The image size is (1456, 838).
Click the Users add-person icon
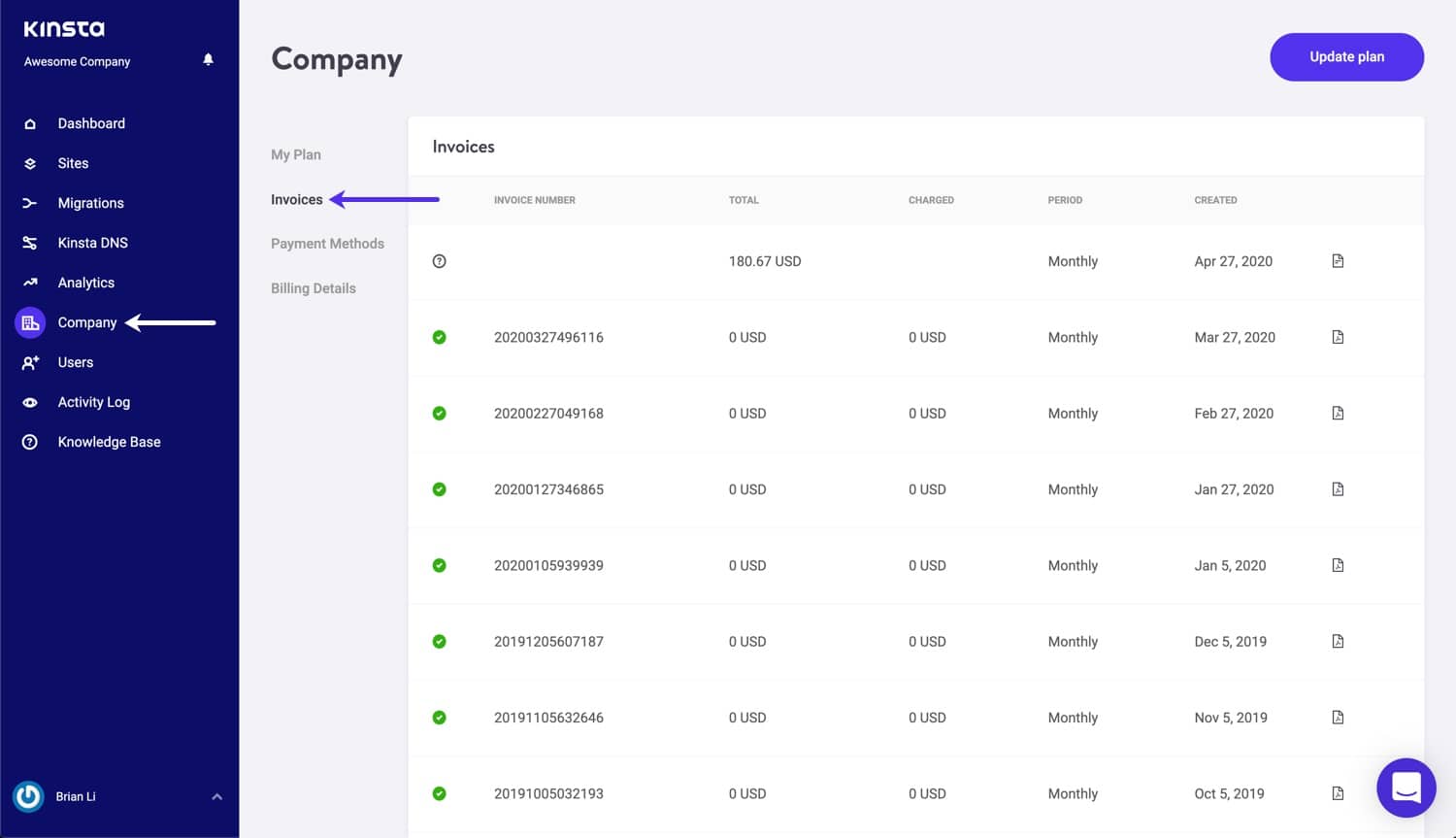30,363
